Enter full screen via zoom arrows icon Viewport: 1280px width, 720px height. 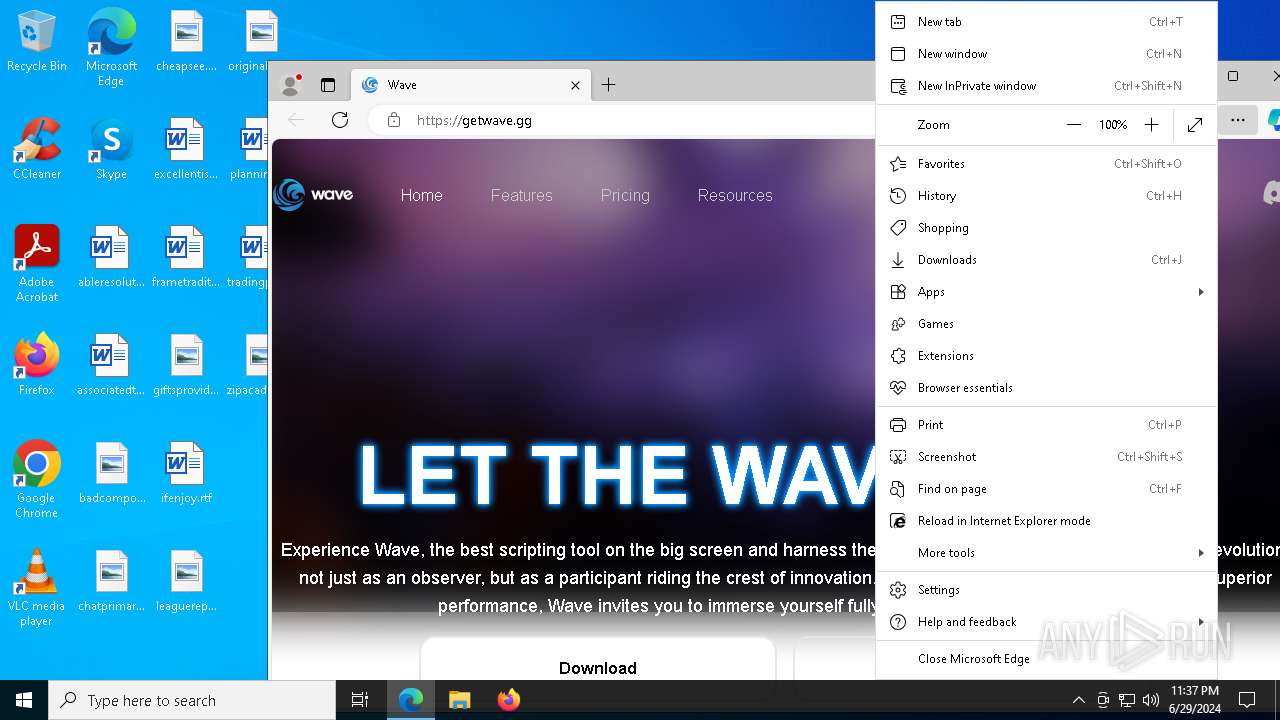pyautogui.click(x=1195, y=125)
